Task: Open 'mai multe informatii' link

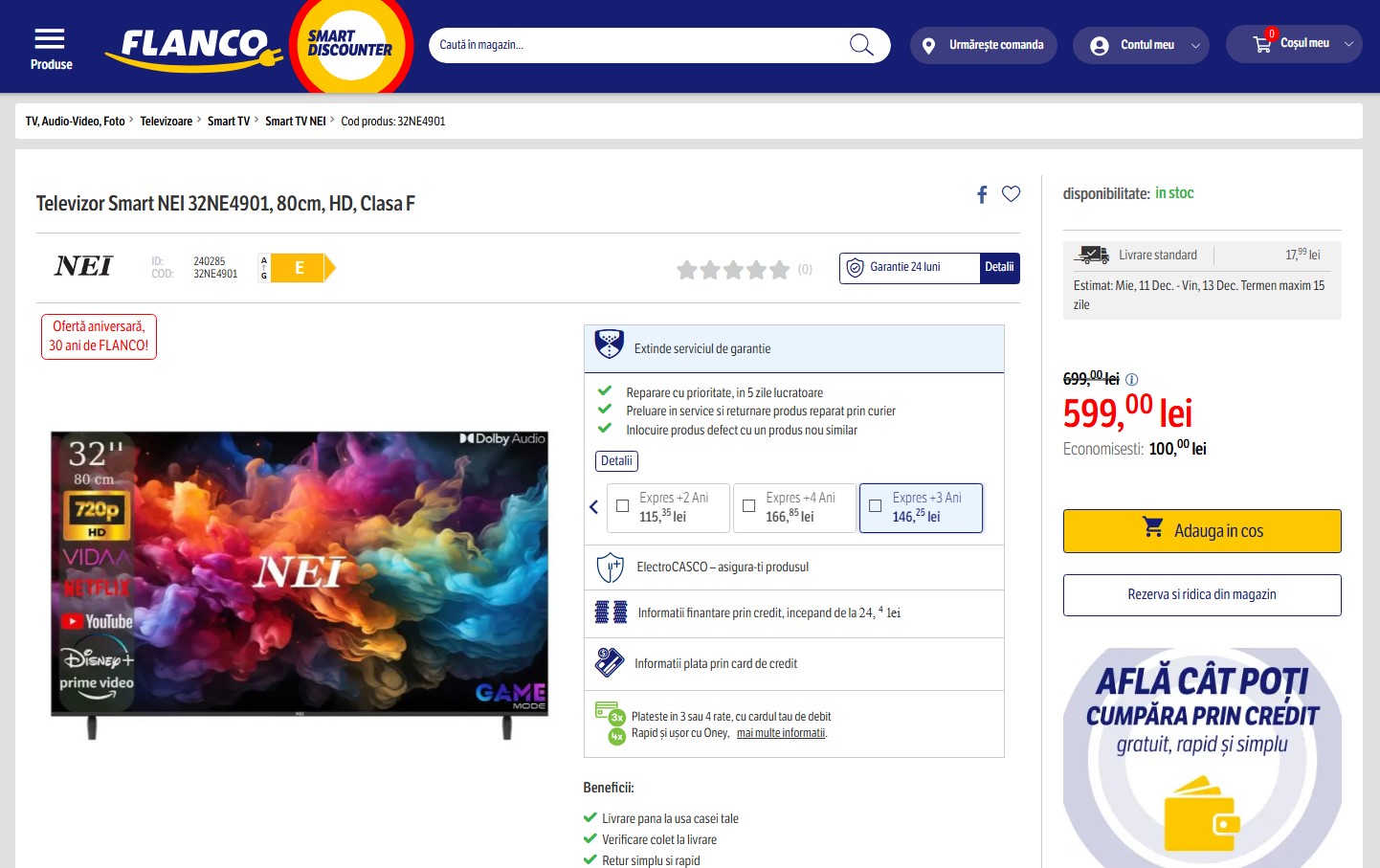Action: pos(781,733)
